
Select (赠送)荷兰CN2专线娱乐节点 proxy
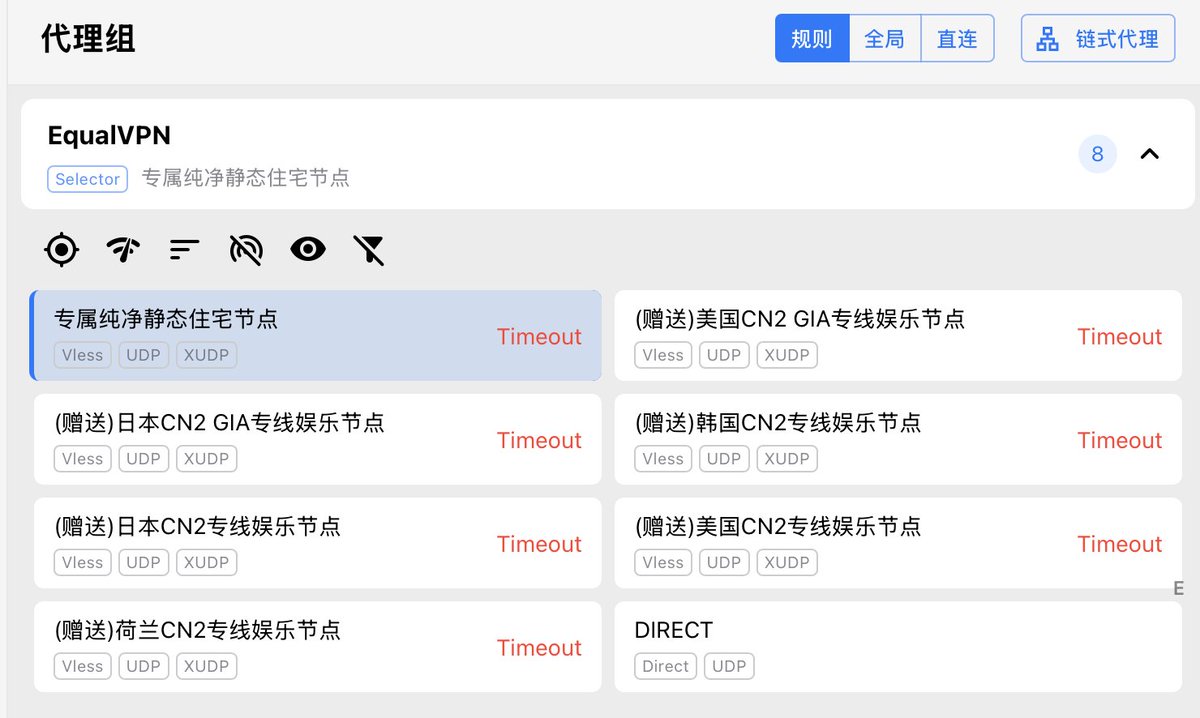click(318, 647)
